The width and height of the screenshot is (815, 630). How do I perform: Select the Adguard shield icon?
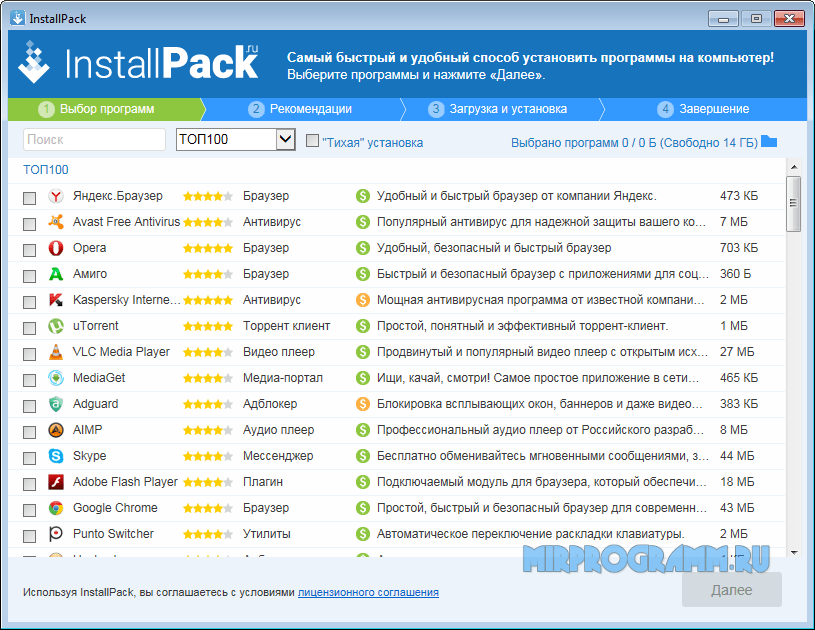point(56,404)
